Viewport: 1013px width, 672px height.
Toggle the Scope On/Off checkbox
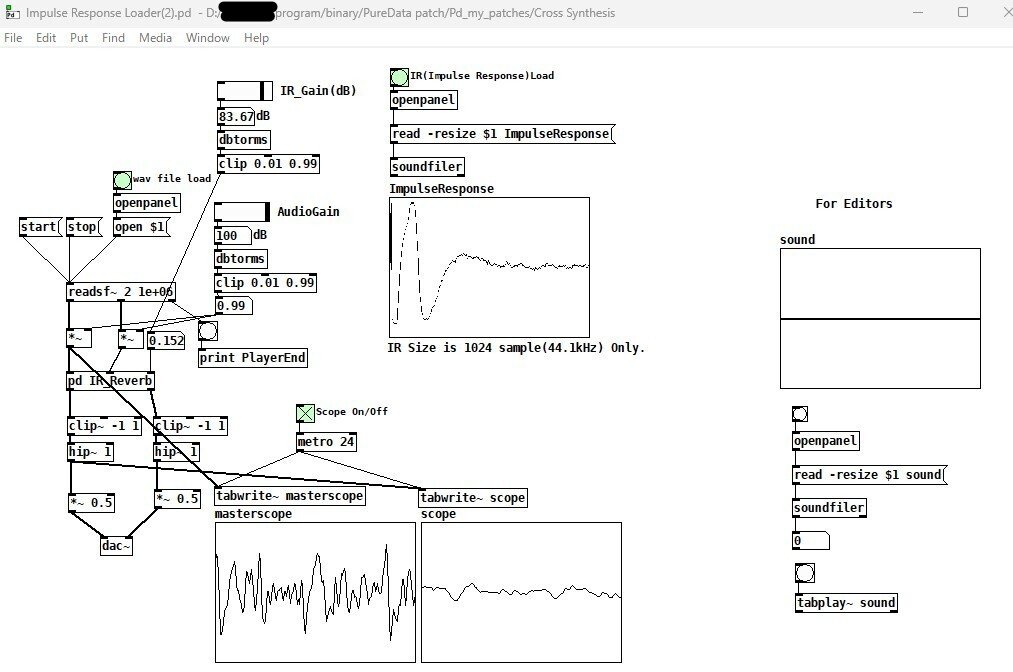point(303,411)
